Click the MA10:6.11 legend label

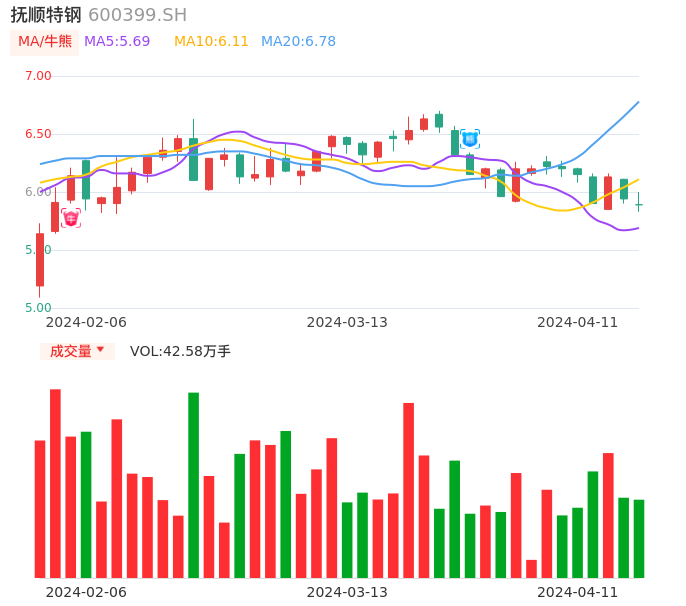click(x=211, y=42)
